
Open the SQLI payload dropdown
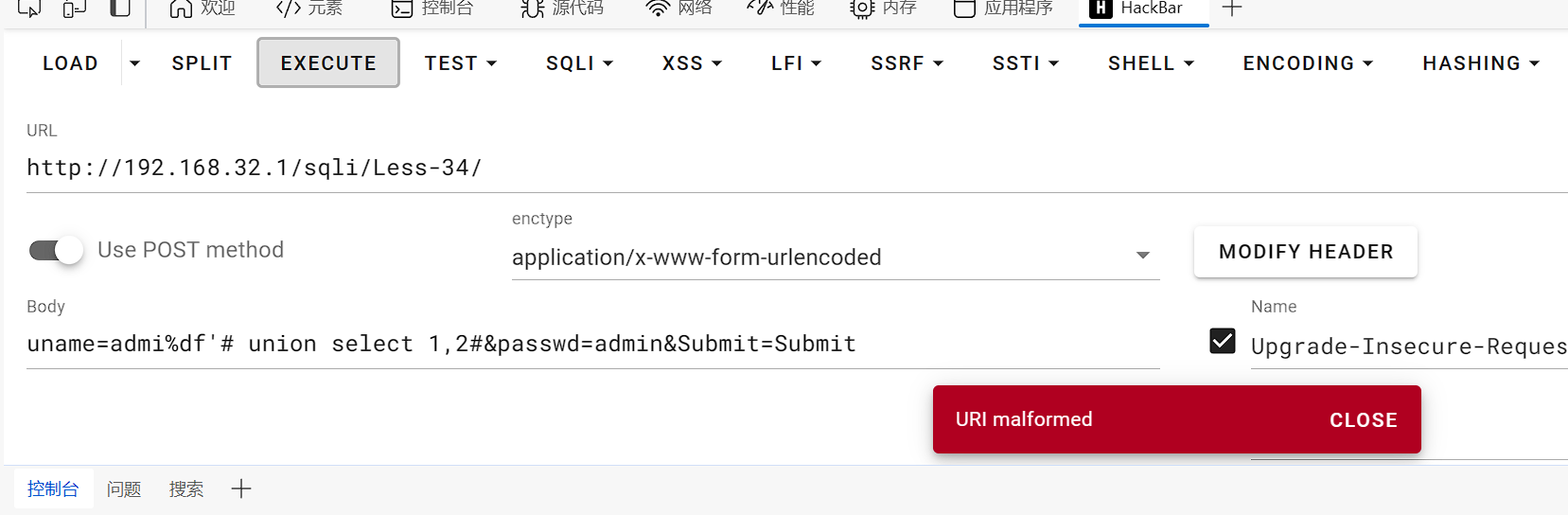click(579, 63)
